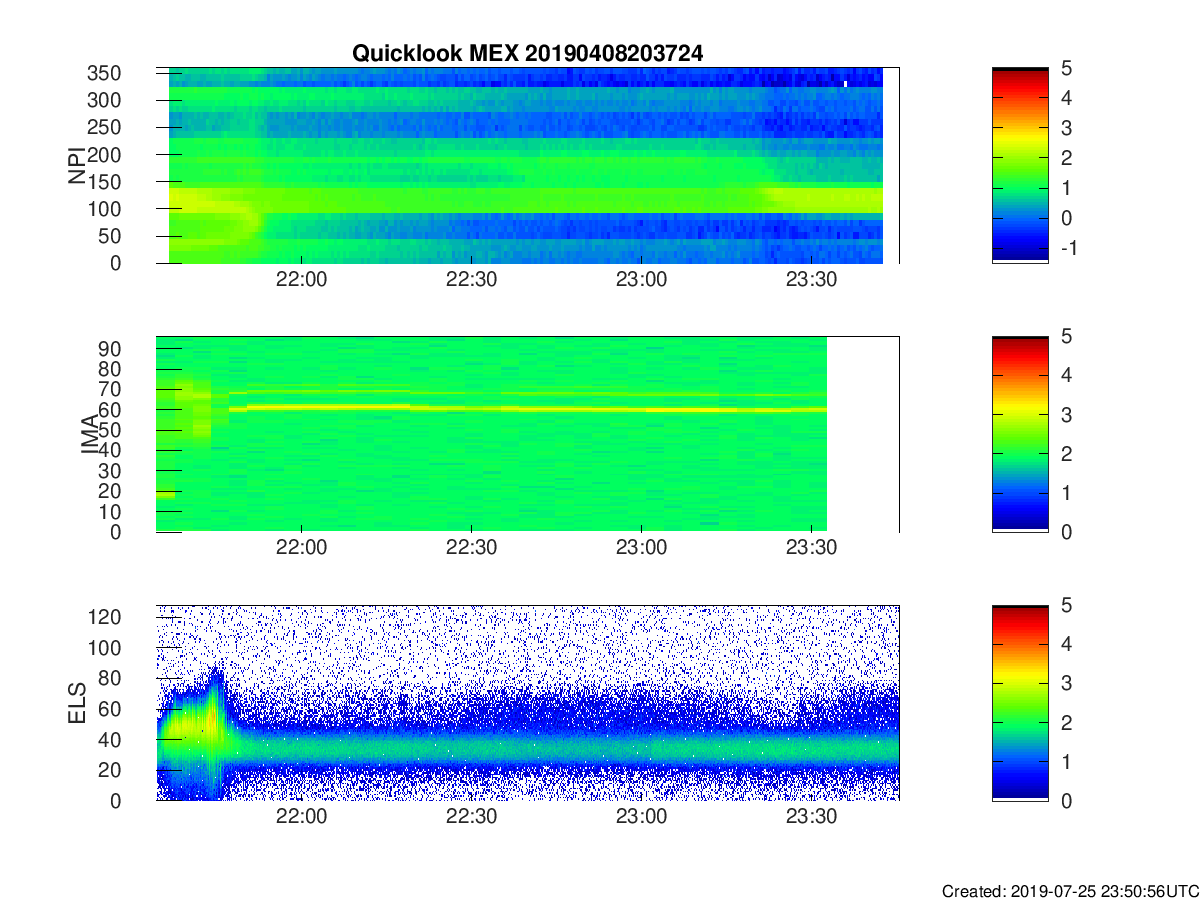1200x900 pixels.
Task: Click the 0 label on ELS colorbar
Action: click(1066, 800)
